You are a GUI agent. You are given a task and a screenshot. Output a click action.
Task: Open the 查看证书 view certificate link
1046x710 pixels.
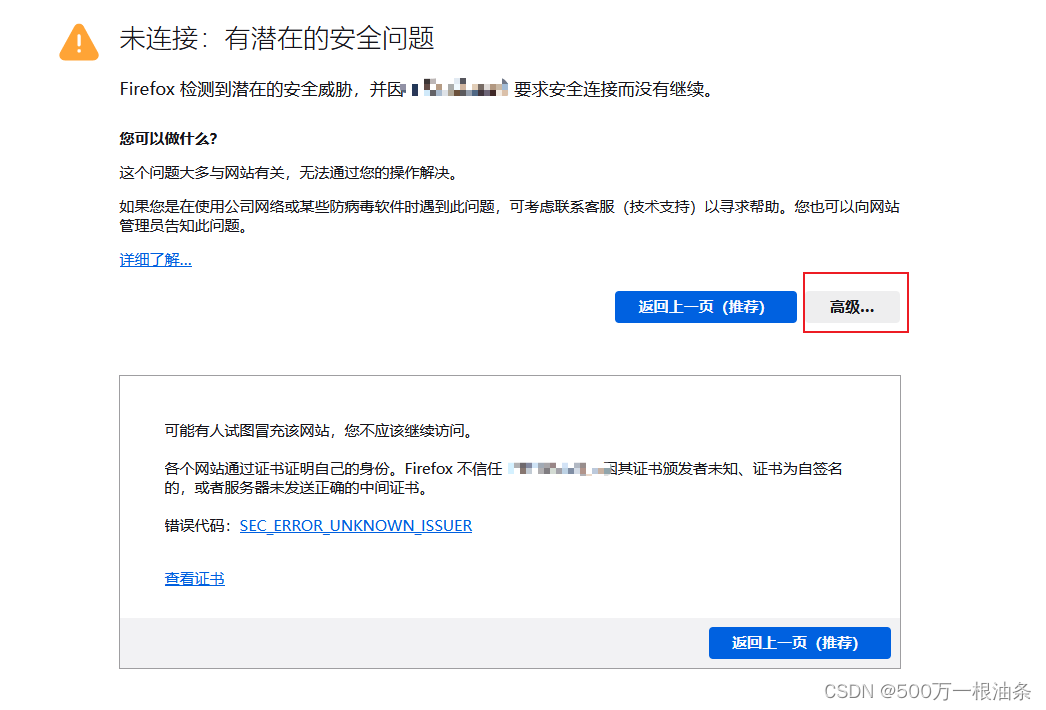[x=194, y=579]
